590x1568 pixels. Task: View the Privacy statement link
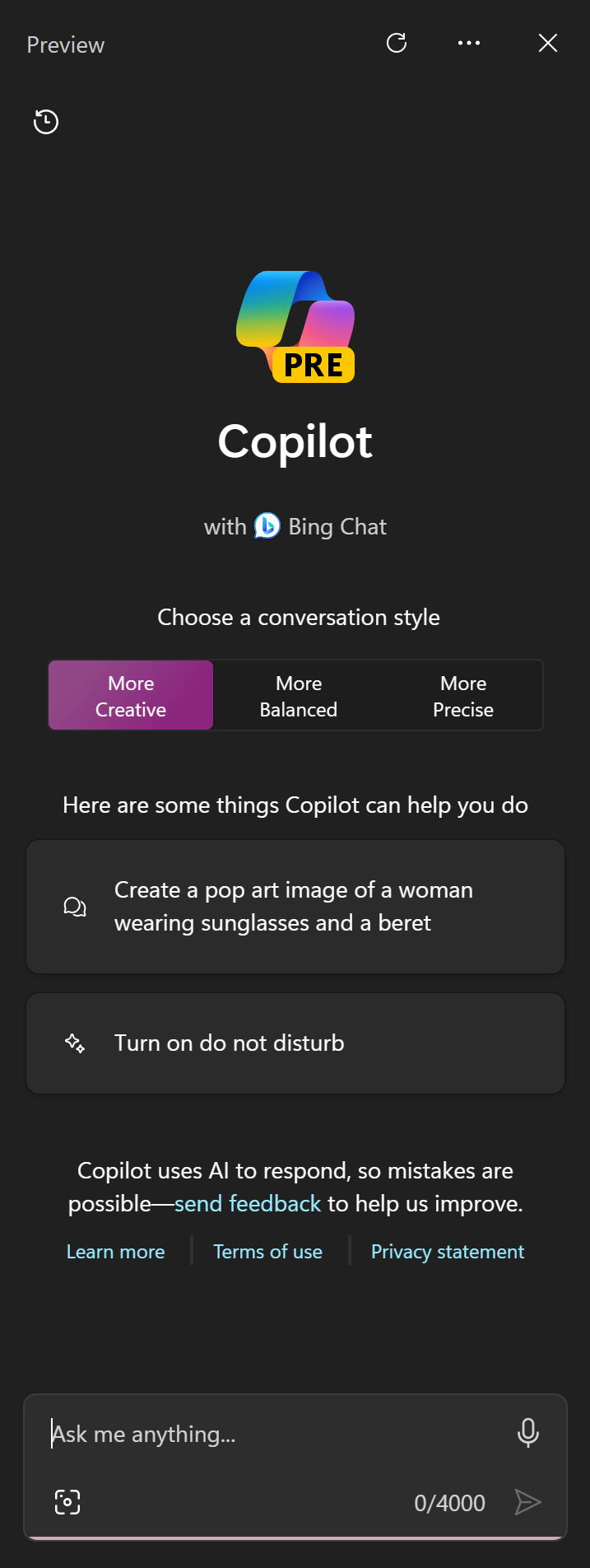point(448,1252)
